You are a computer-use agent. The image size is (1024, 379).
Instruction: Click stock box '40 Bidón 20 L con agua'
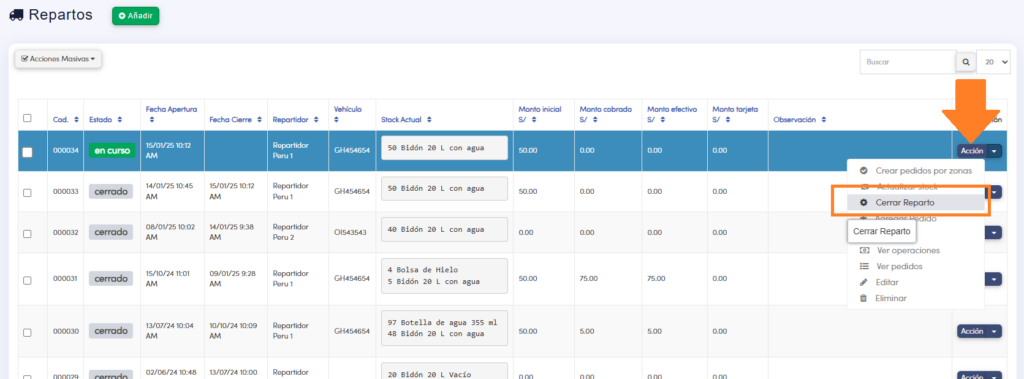(444, 229)
